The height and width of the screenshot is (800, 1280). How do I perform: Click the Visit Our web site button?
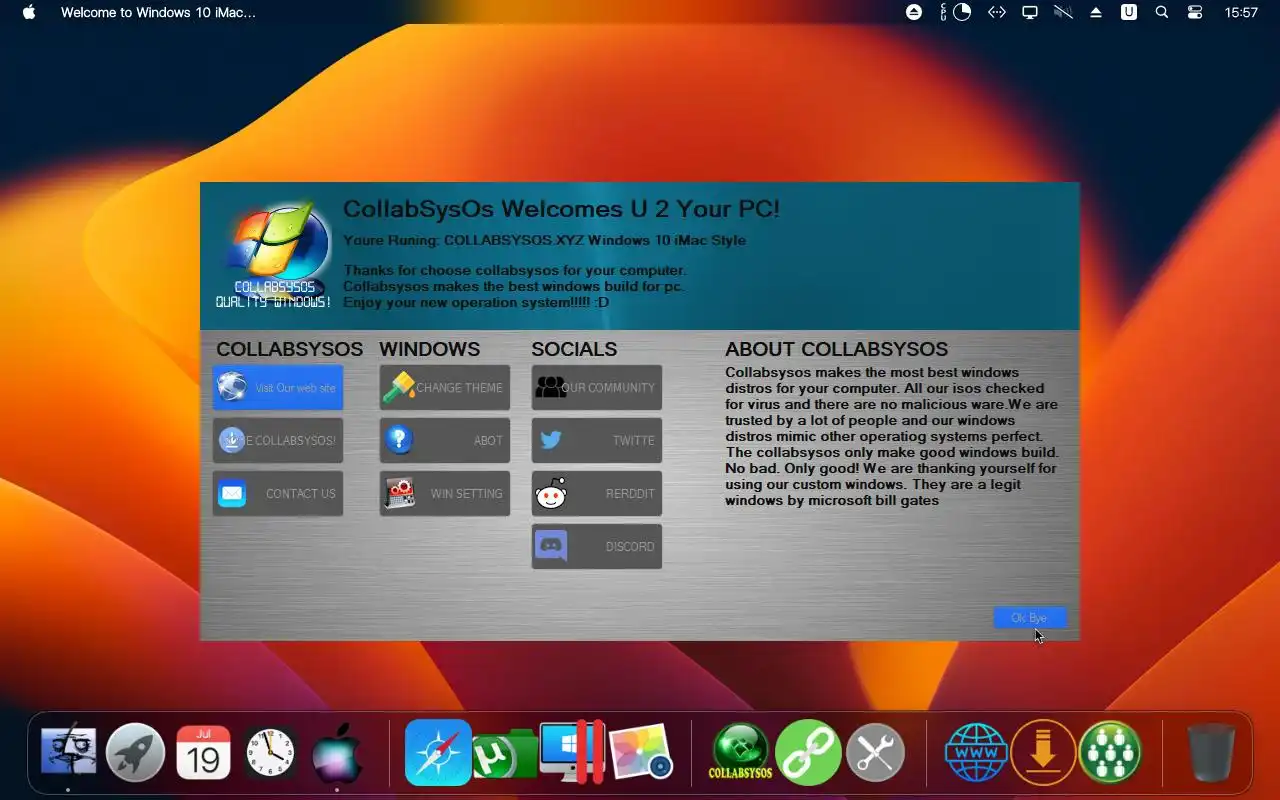(278, 387)
